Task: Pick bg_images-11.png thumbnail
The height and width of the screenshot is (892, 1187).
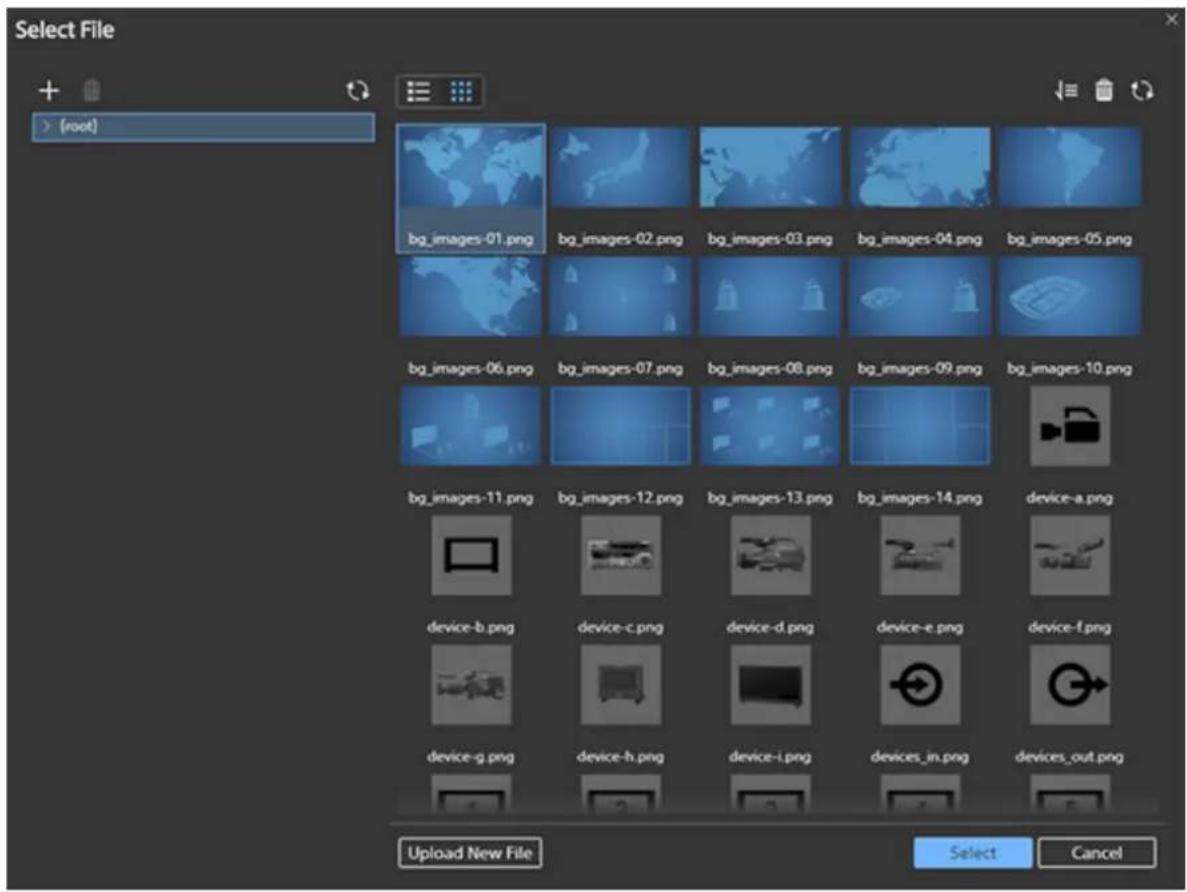Action: point(471,426)
